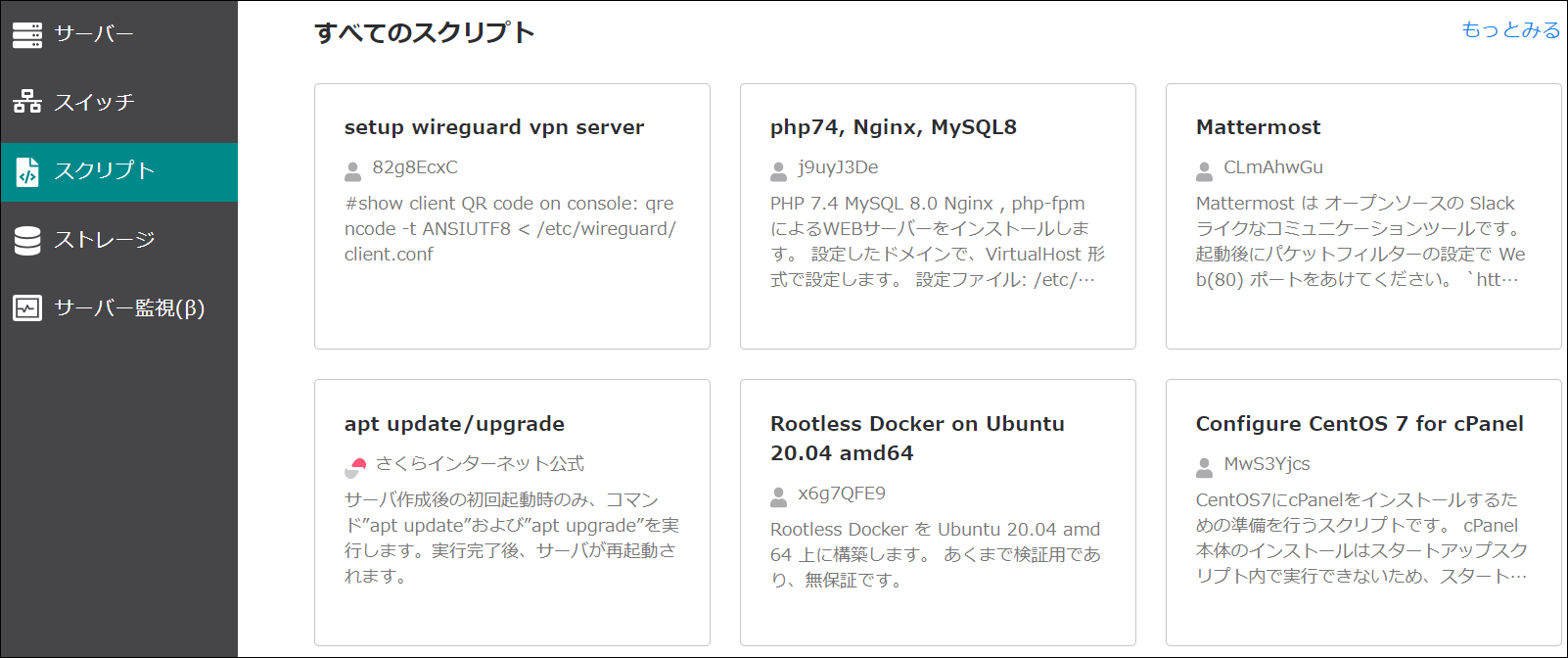Viewport: 1568px width, 658px height.
Task: Open the スイッチ sidebar entry
Action: (x=94, y=102)
